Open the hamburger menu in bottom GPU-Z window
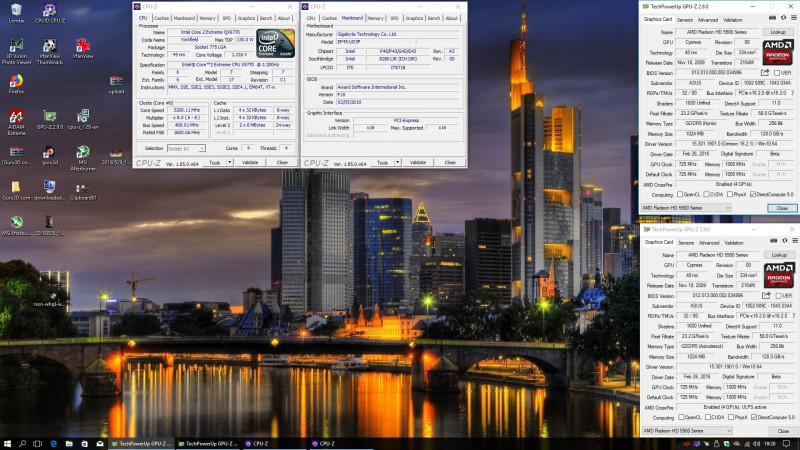 [795, 241]
